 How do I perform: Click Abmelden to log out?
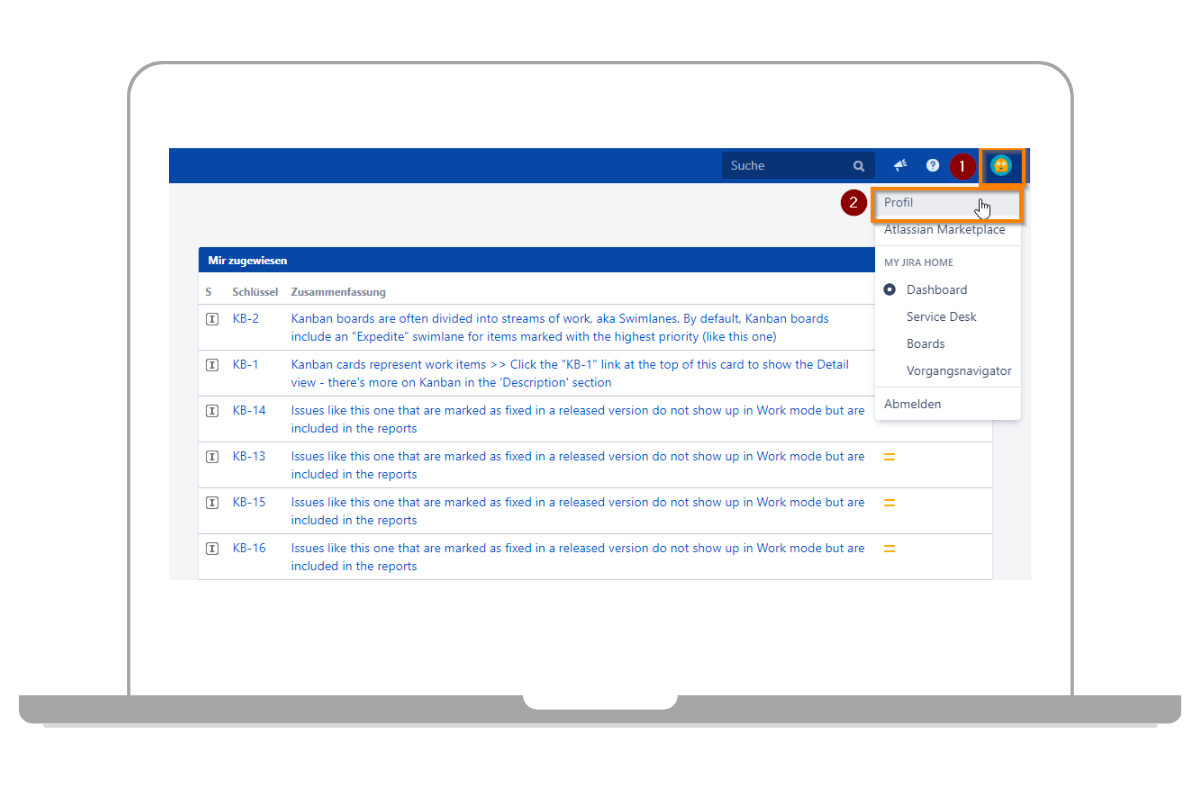click(912, 404)
